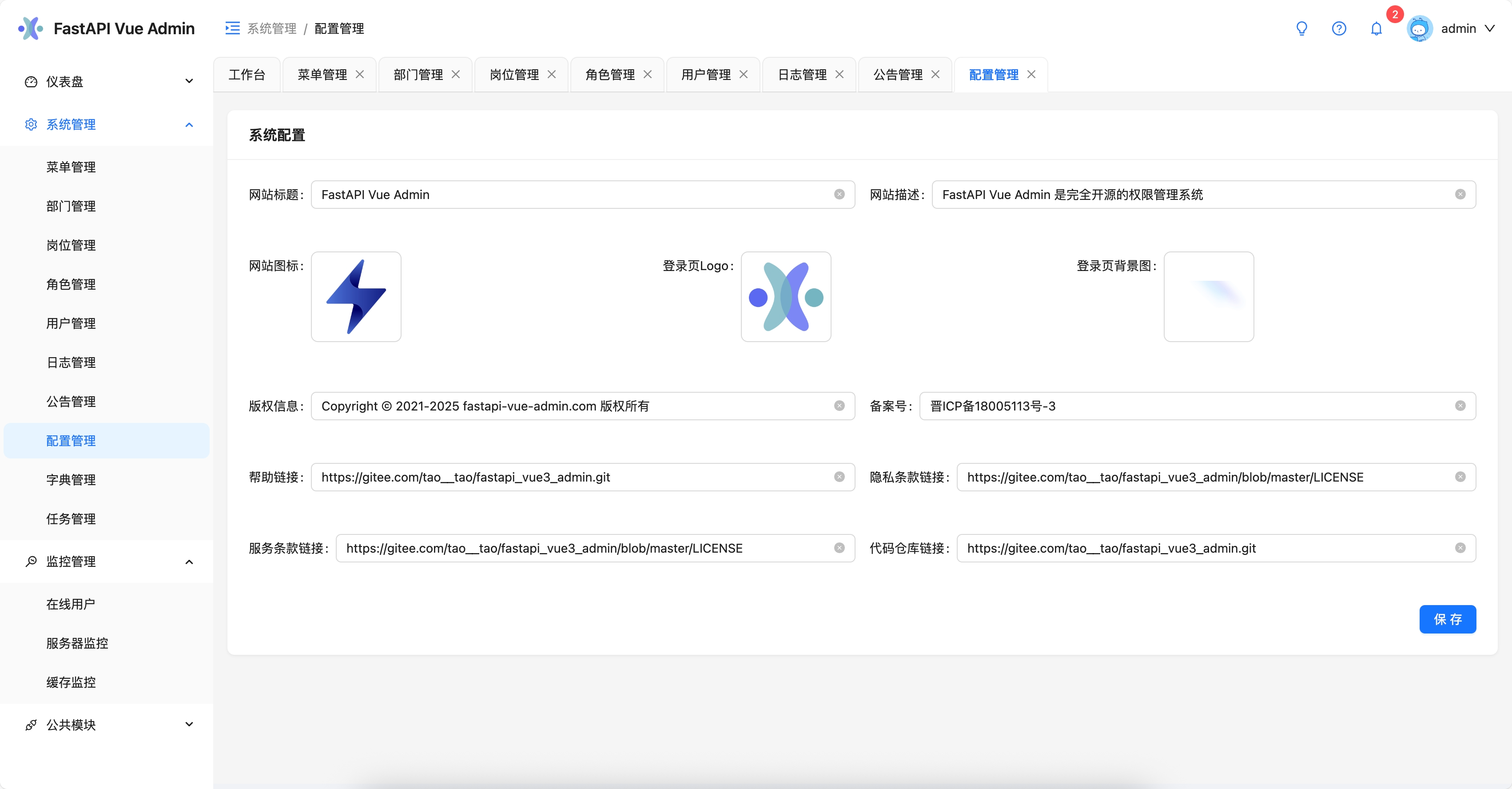The image size is (1512, 789).
Task: Open the notifications bell icon
Action: click(x=1377, y=28)
